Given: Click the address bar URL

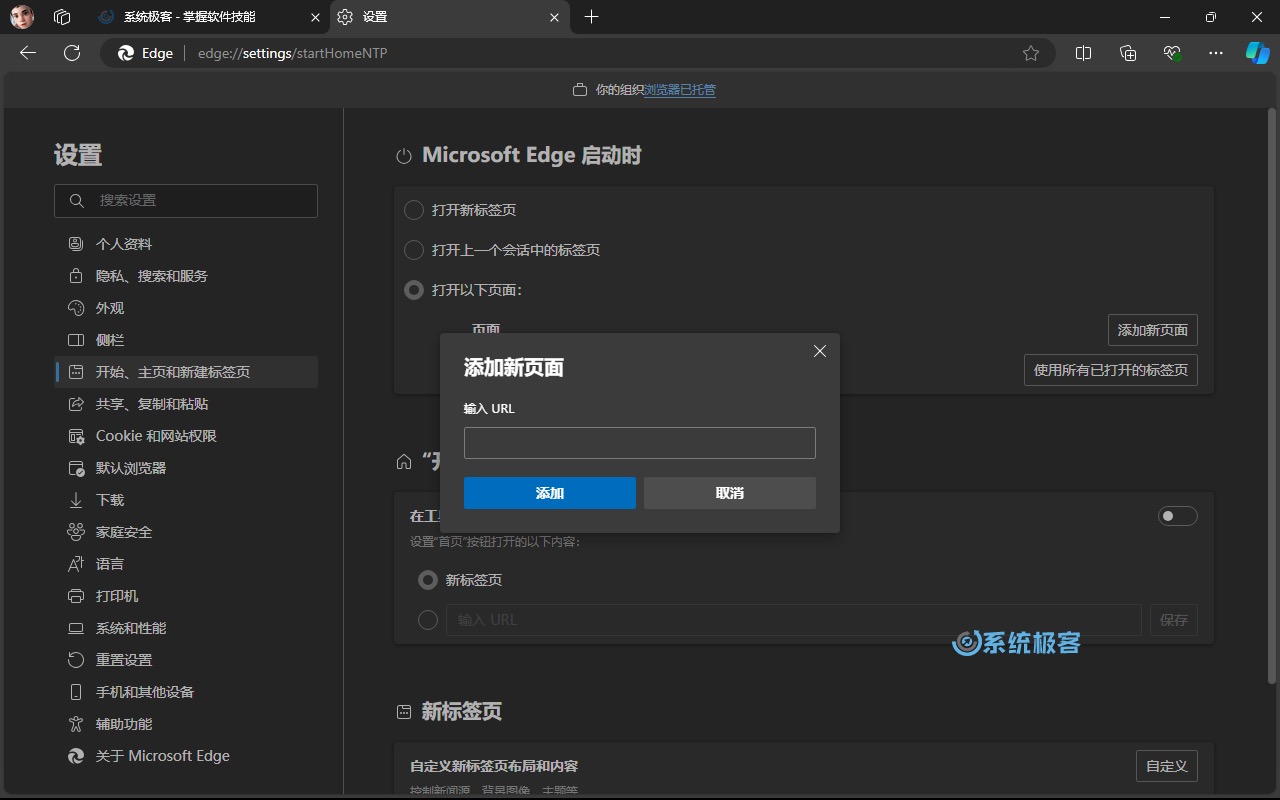Looking at the screenshot, I should coord(293,53).
